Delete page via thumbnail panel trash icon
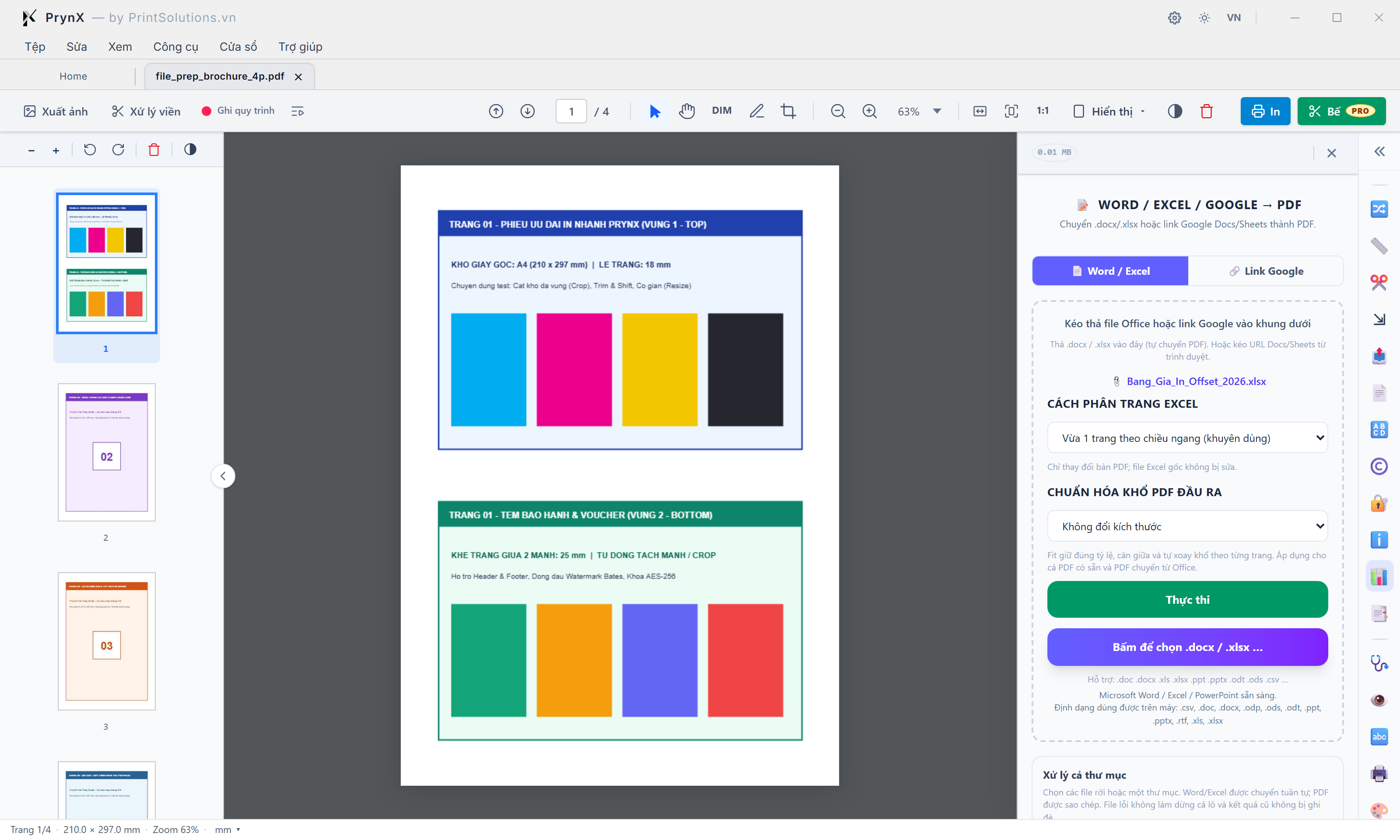Image resolution: width=1400 pixels, height=840 pixels. click(x=154, y=150)
